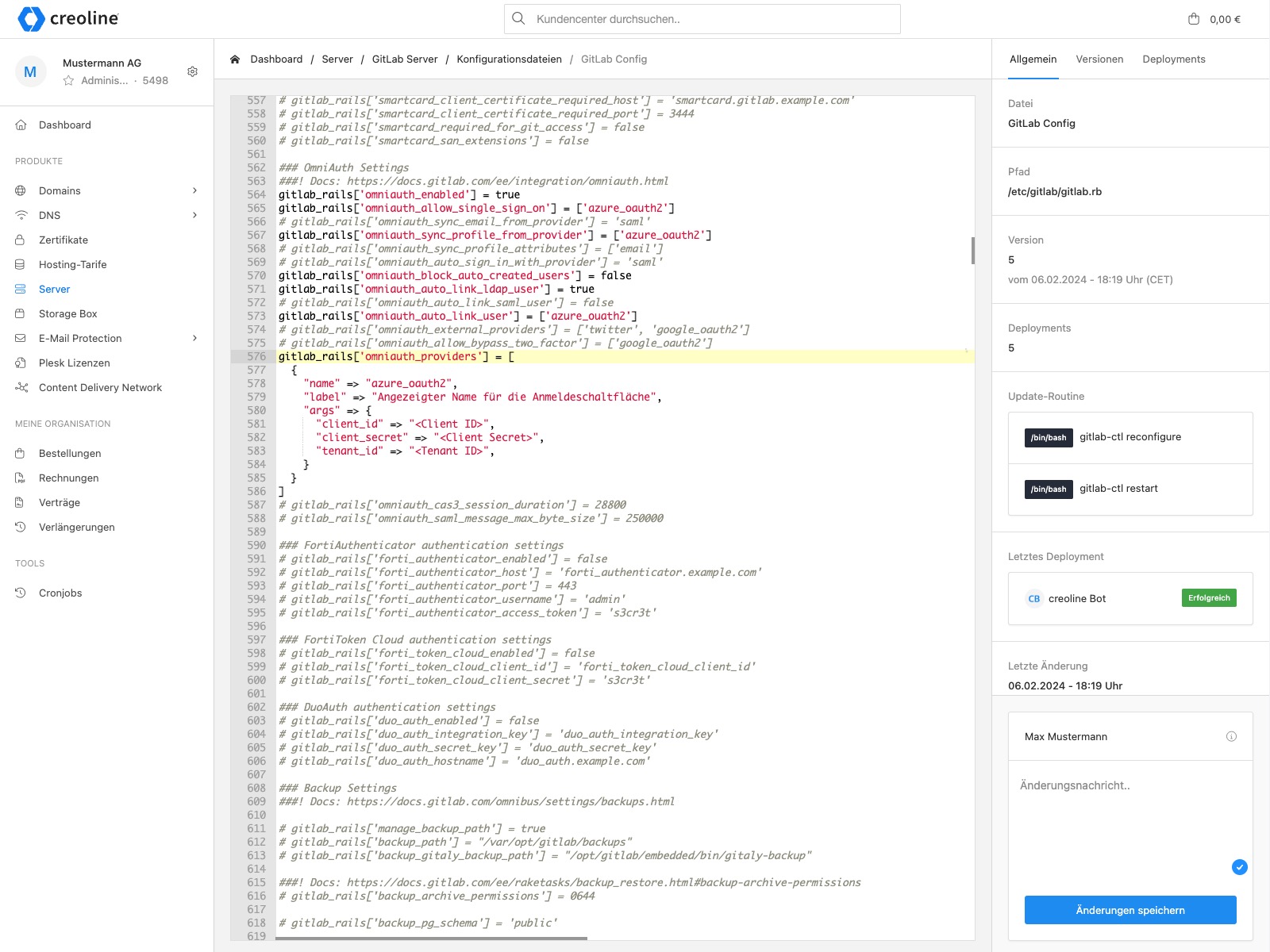Click info icon next to Max Mustermann

[x=1231, y=736]
